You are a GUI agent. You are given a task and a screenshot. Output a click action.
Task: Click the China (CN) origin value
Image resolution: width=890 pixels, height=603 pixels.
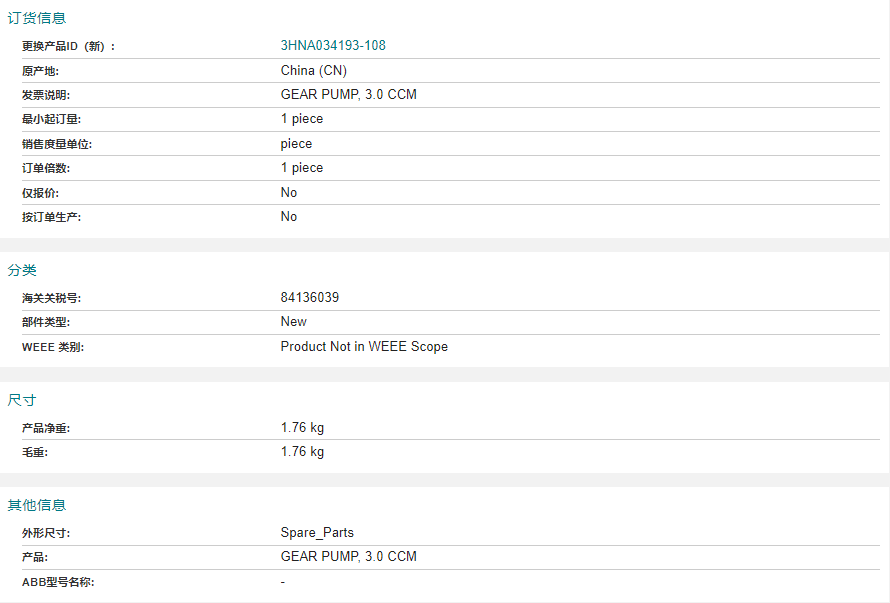(x=314, y=70)
